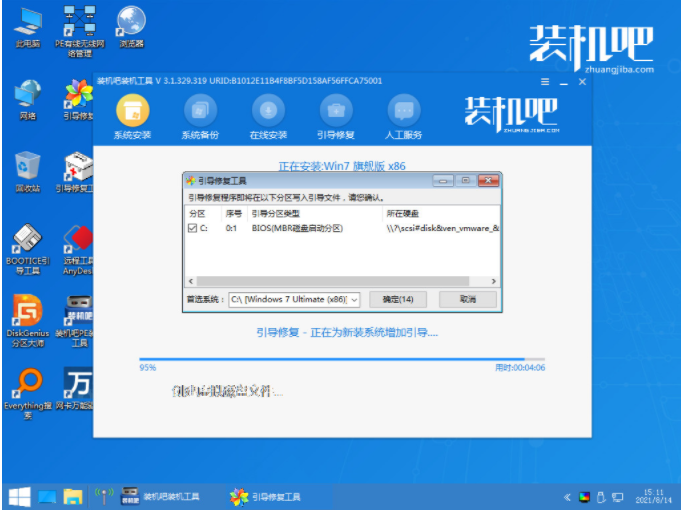Select the 引导修复 toolbox icon
The image size is (681, 511).
point(336,111)
